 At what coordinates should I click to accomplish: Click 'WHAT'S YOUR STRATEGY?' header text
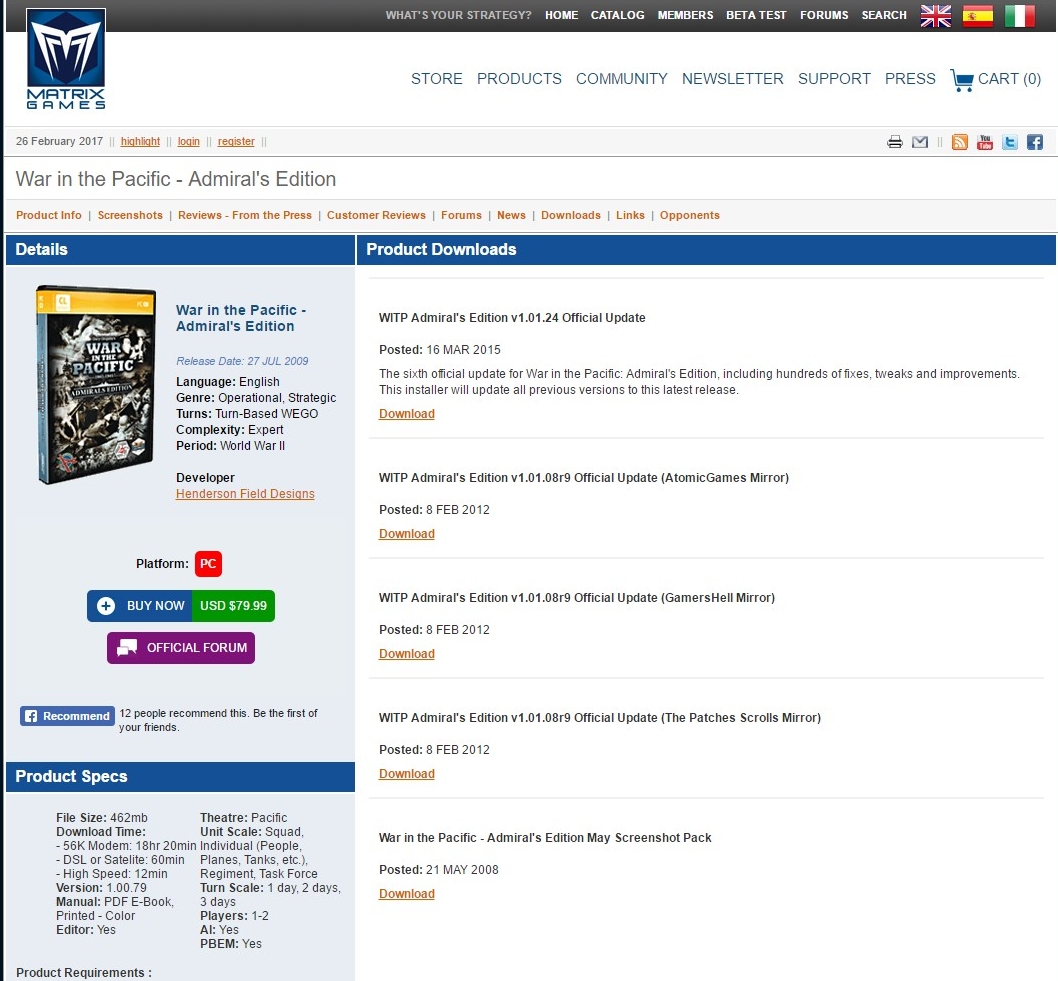(458, 15)
